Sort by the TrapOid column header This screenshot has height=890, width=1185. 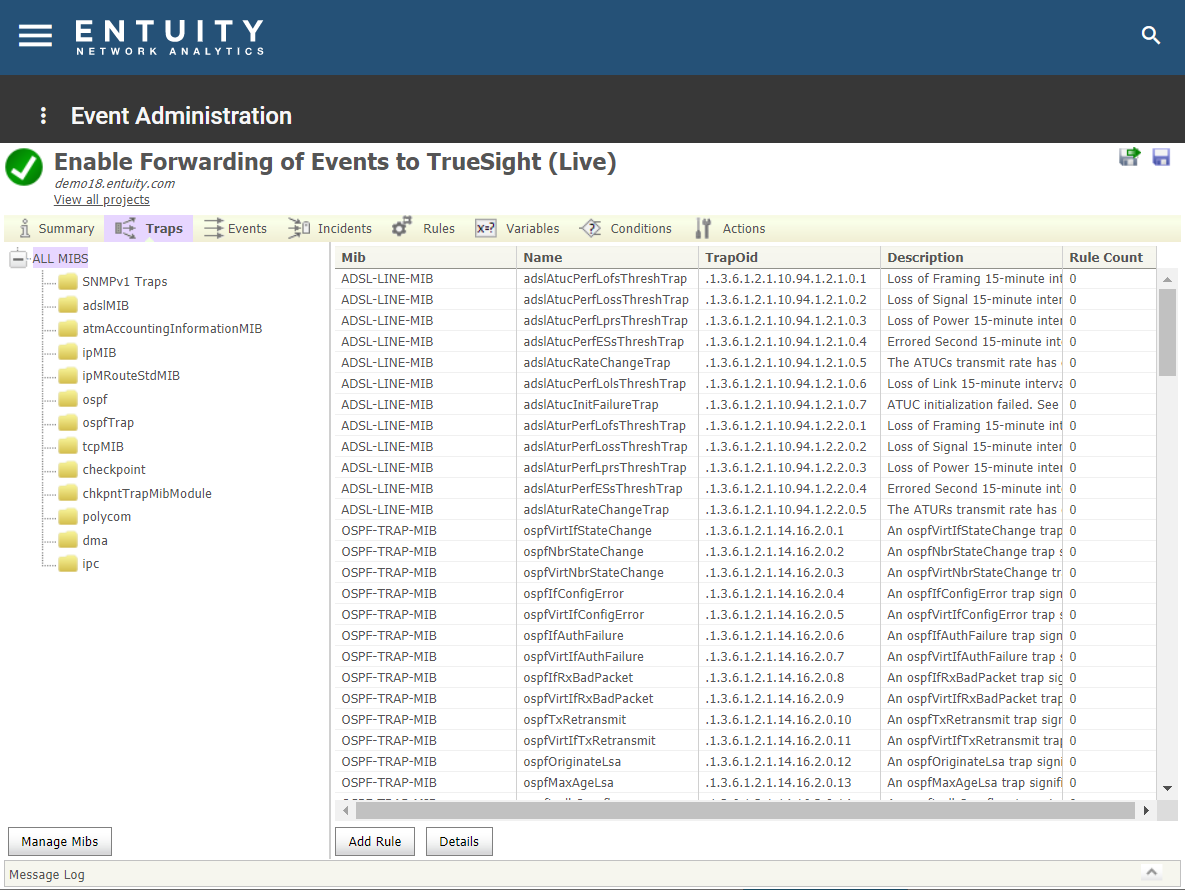tap(790, 258)
